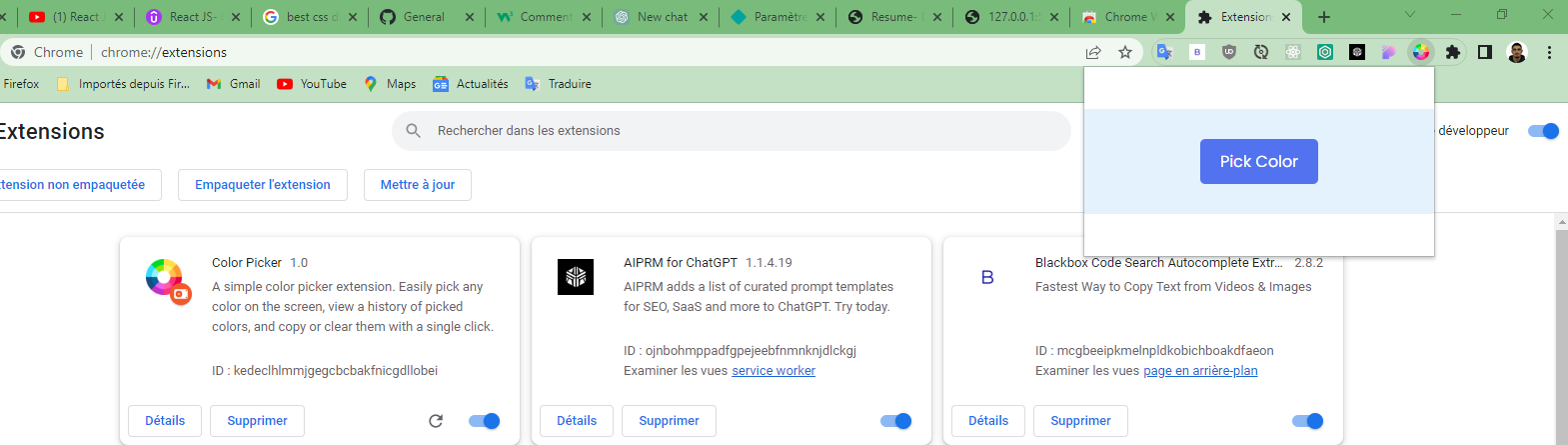Click the Color Picker extension logo
1568x445 pixels.
tap(167, 280)
